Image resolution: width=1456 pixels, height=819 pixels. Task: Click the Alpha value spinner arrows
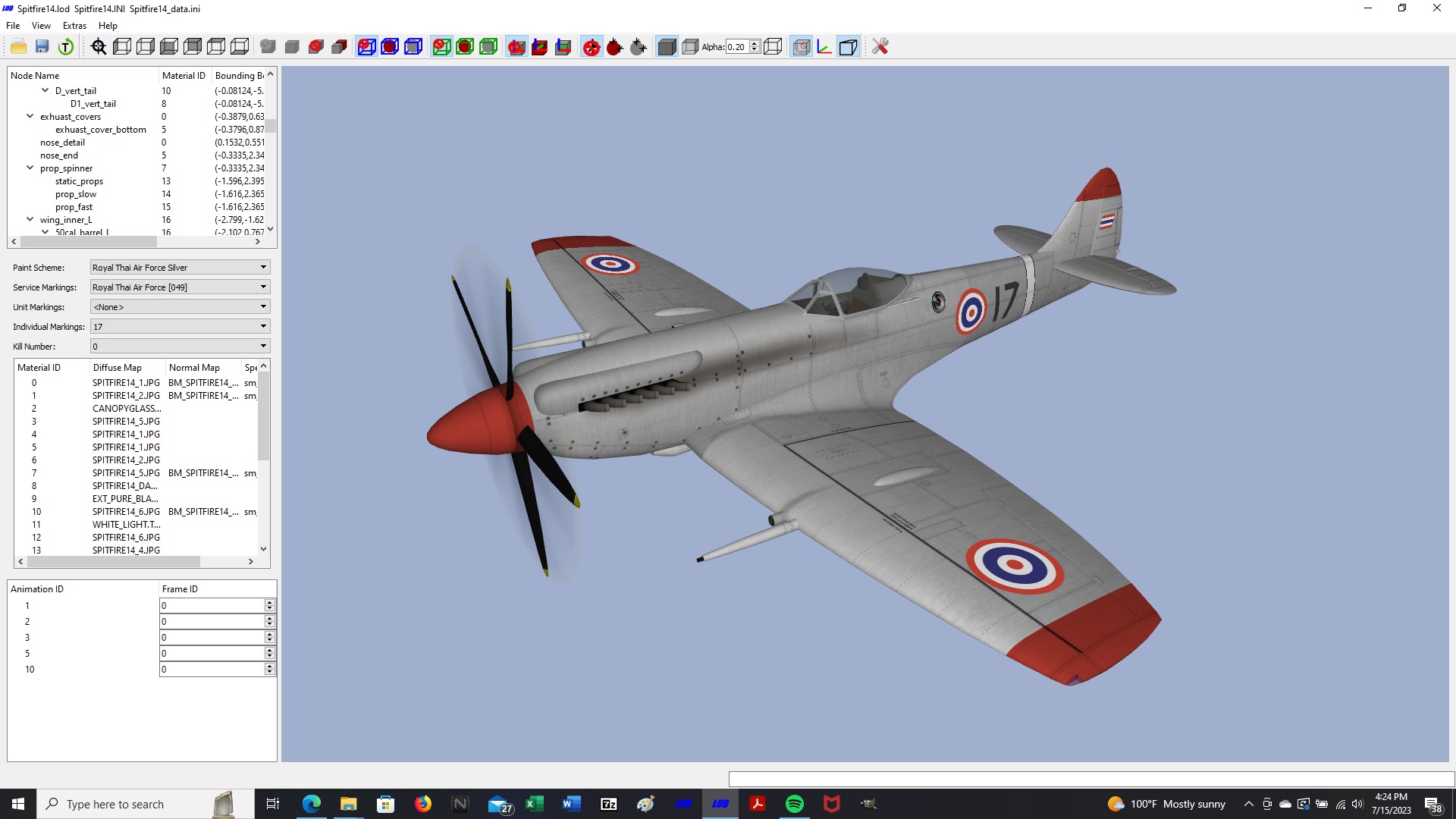tap(755, 47)
